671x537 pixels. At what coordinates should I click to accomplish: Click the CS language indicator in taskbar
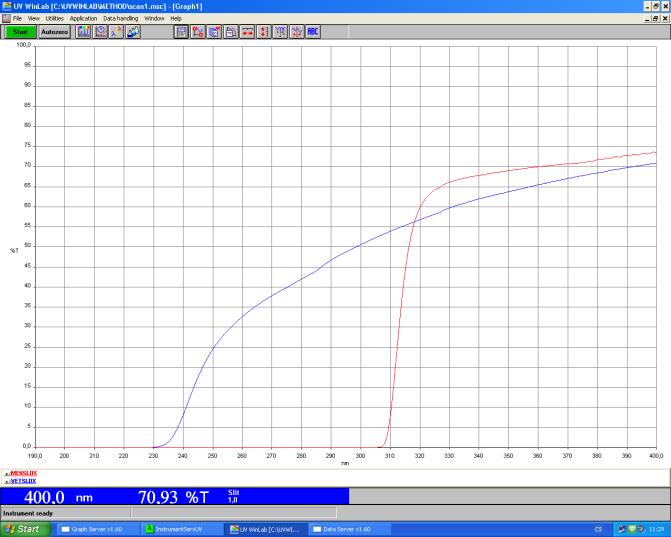598,529
